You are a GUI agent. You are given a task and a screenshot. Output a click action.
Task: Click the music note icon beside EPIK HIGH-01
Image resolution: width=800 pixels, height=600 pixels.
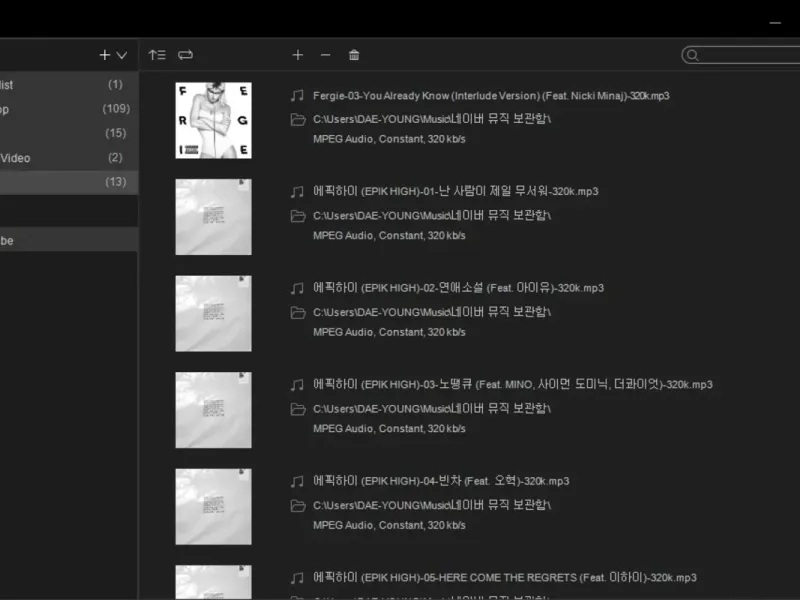297,192
